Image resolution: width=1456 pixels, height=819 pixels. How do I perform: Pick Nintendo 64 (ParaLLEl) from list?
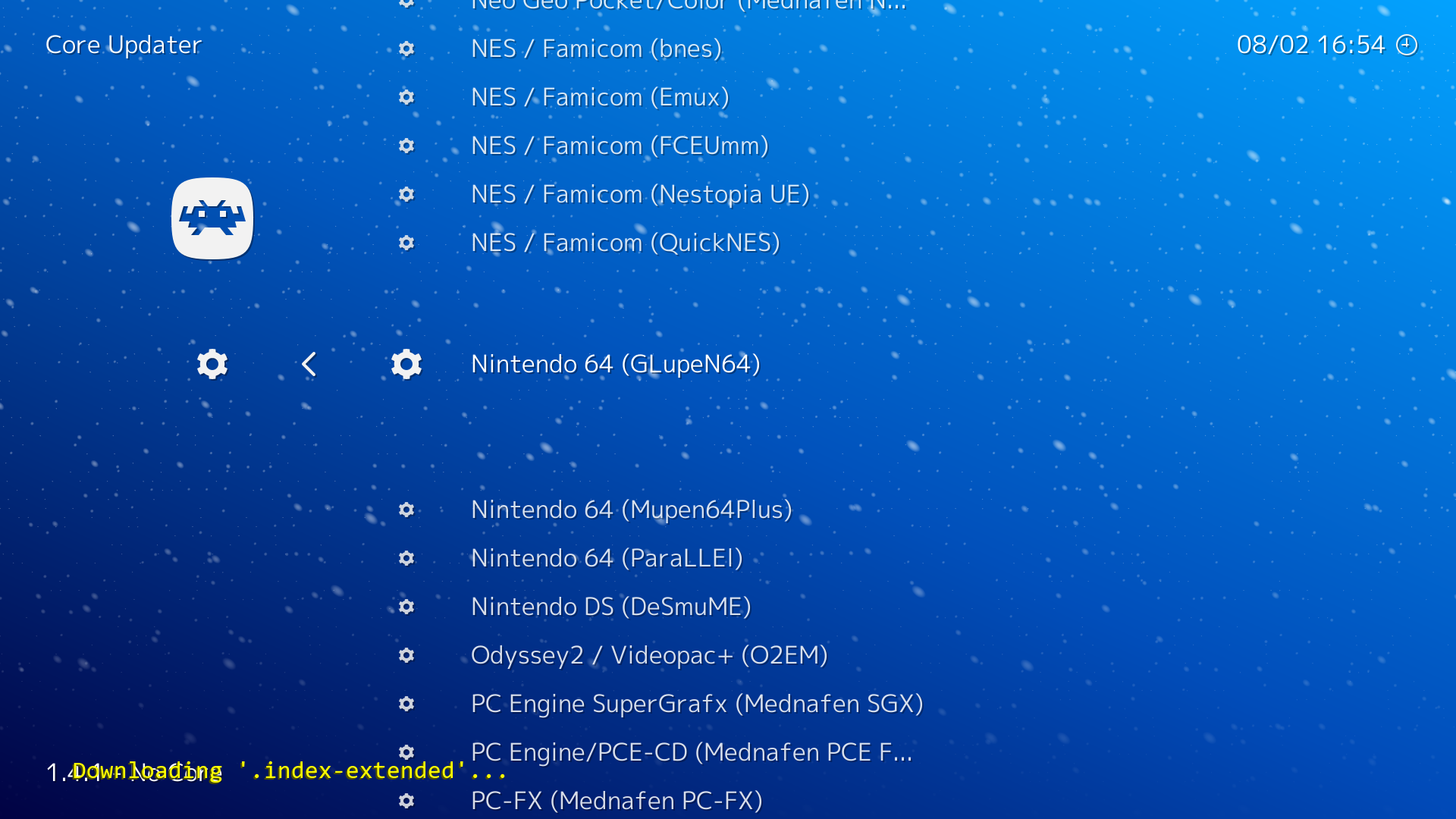coord(607,558)
